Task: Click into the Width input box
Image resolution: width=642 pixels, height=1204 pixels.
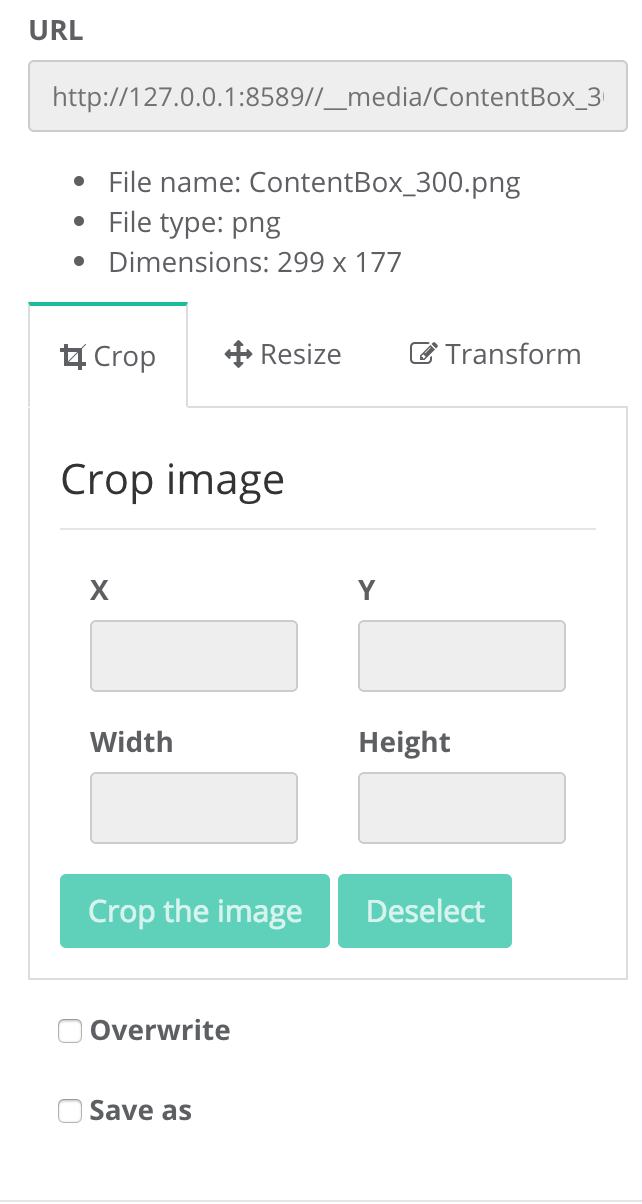Action: (194, 808)
